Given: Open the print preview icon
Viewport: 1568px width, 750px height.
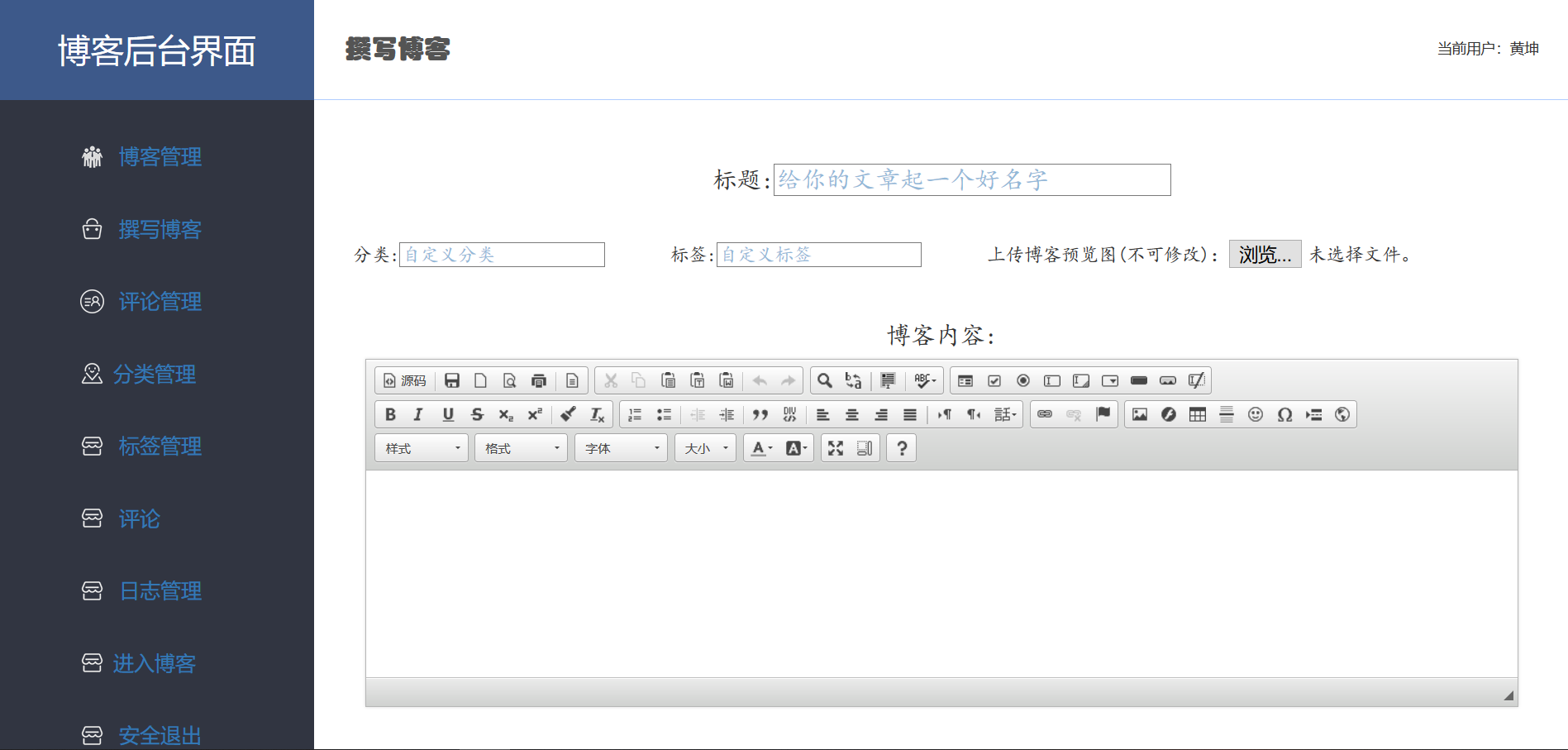Looking at the screenshot, I should pos(509,380).
